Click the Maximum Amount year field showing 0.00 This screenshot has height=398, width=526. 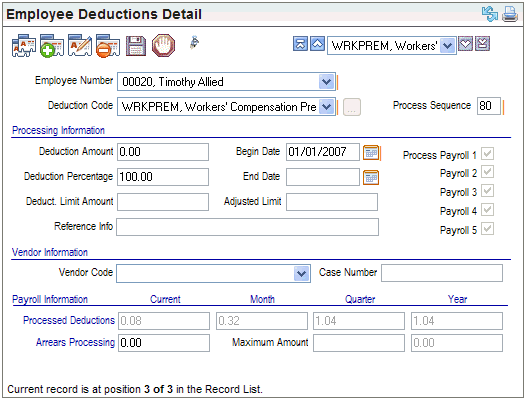[457, 343]
